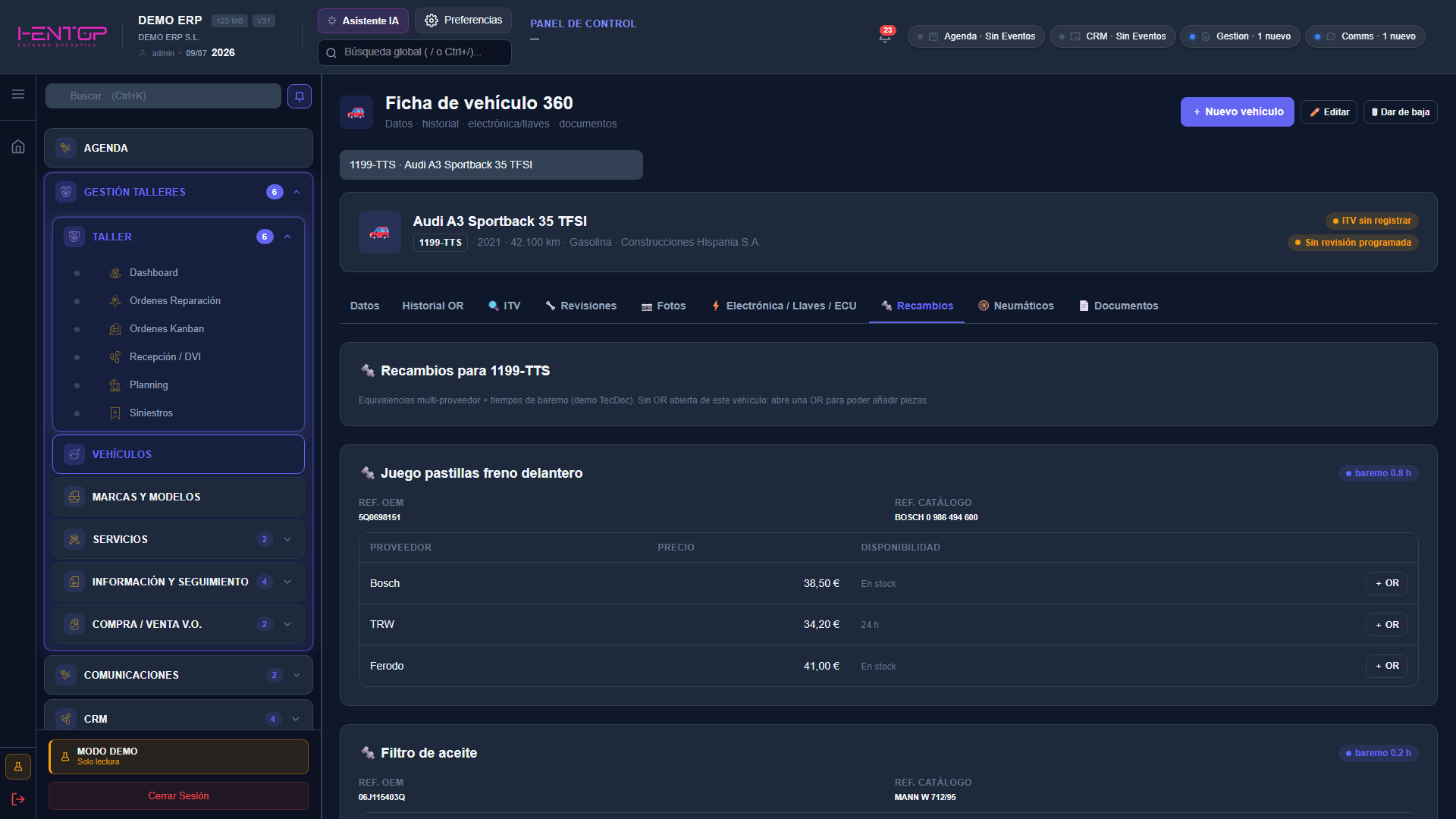Open the Electrónica / Llaves / ECU tab
Screen dimensions: 1456x819
point(784,306)
